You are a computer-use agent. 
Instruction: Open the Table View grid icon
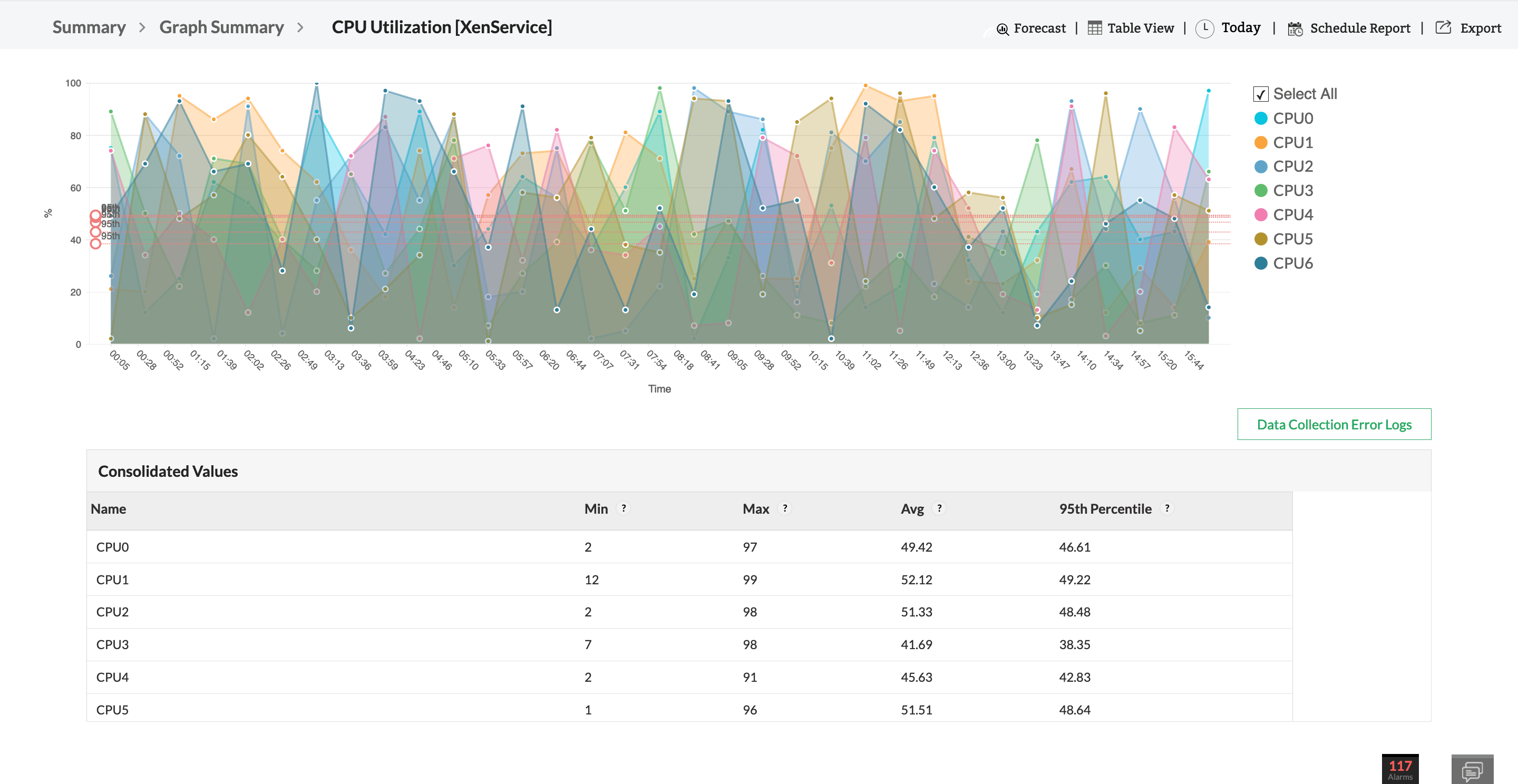point(1094,28)
